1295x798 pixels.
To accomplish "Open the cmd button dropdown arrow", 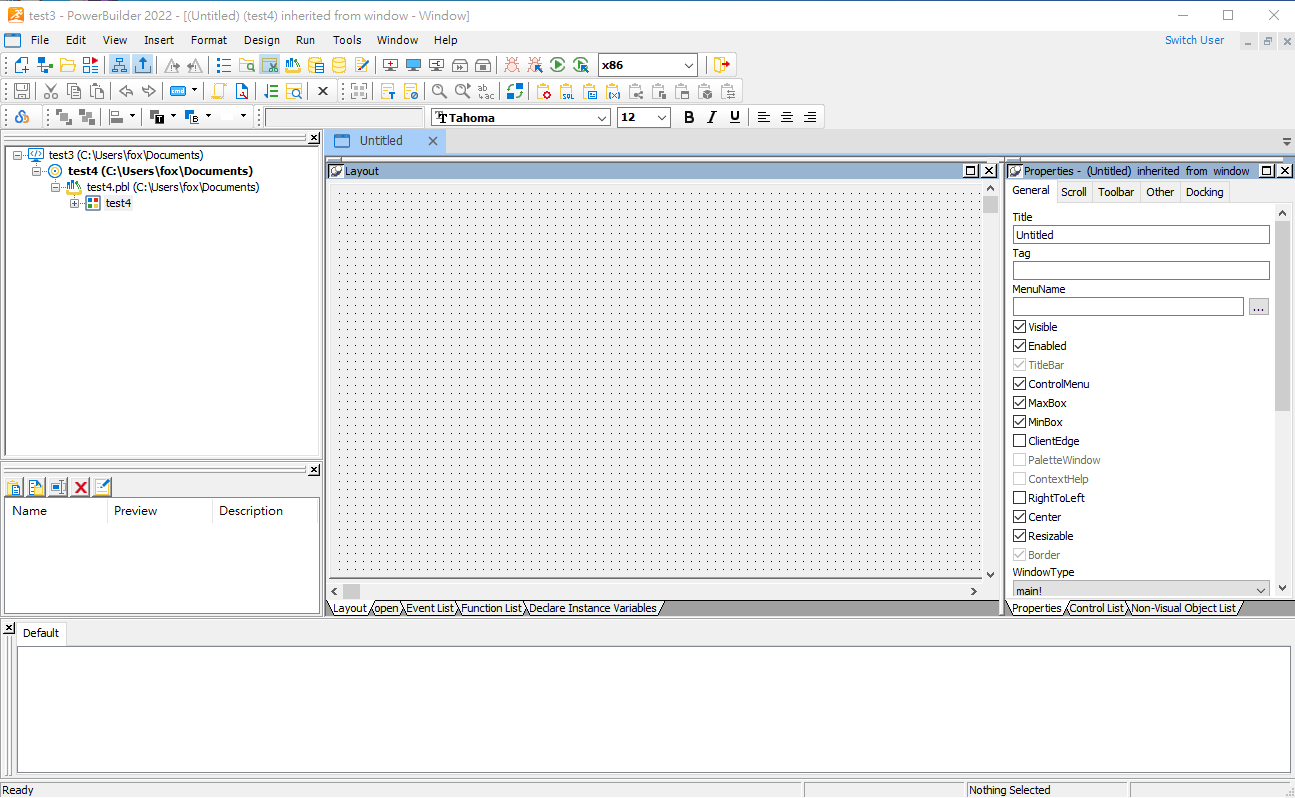I will click(194, 91).
